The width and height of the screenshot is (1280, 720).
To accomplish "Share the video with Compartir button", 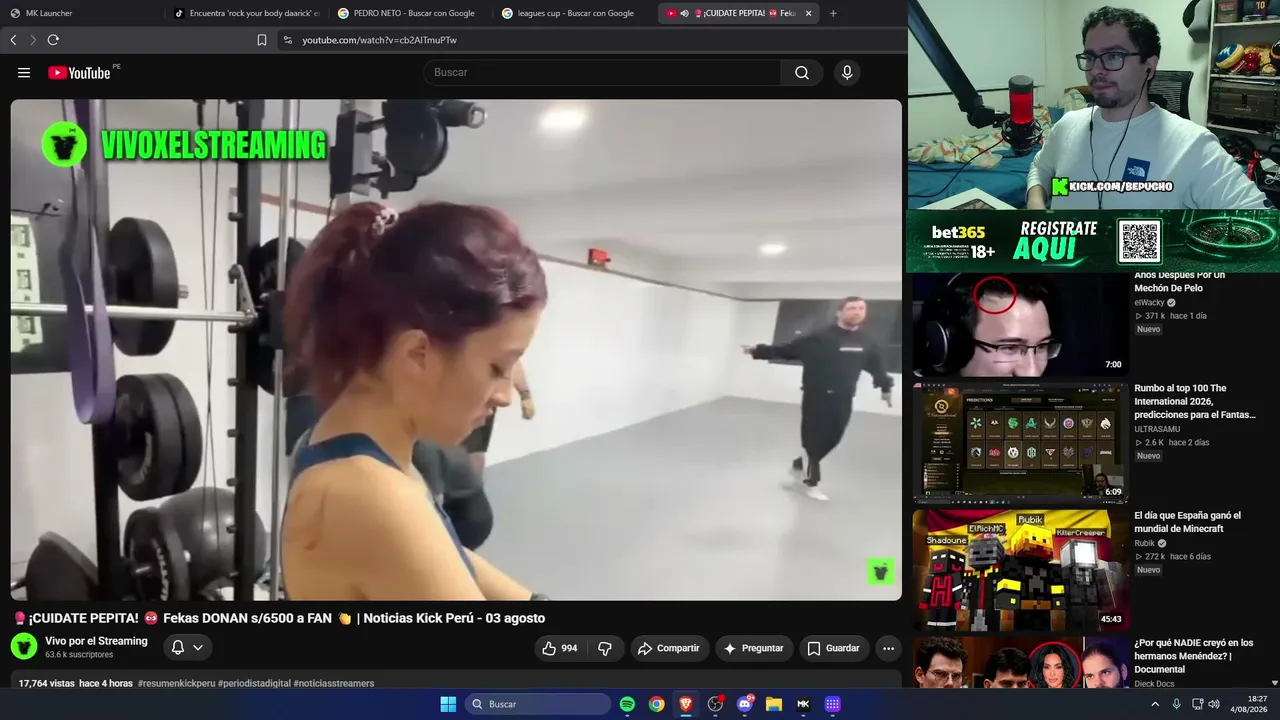I will tap(669, 648).
